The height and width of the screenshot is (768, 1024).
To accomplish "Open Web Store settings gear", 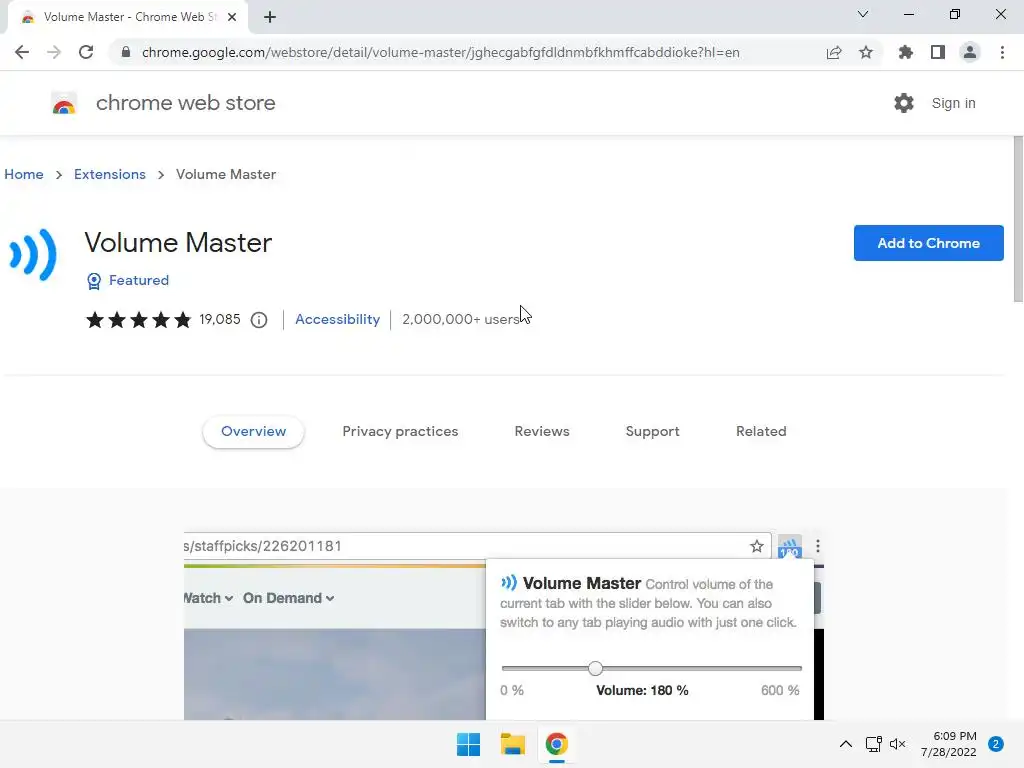I will [x=904, y=103].
